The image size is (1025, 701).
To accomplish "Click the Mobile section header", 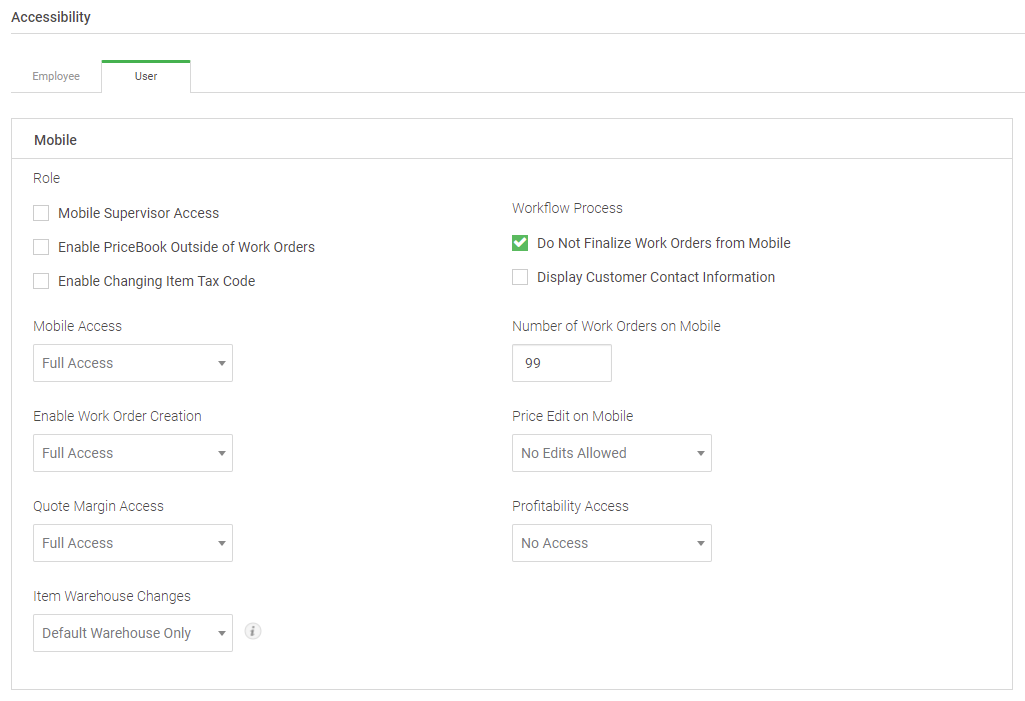I will tap(55, 139).
